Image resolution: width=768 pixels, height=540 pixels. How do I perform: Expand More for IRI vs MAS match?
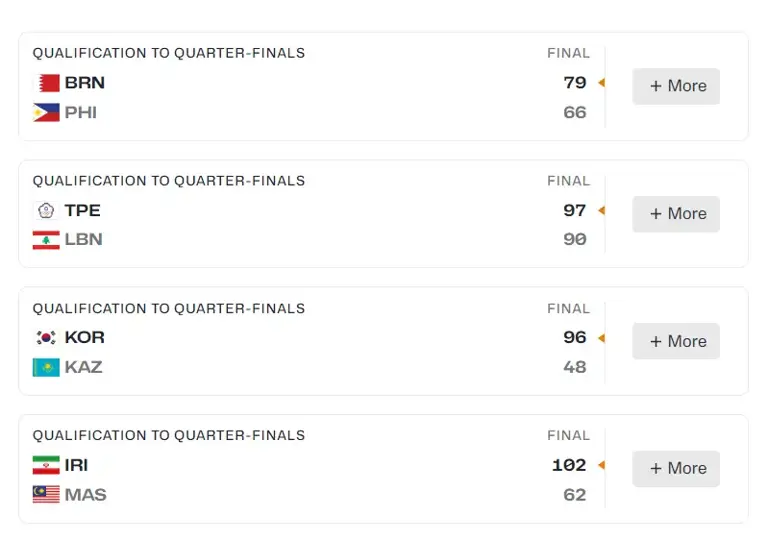(676, 468)
